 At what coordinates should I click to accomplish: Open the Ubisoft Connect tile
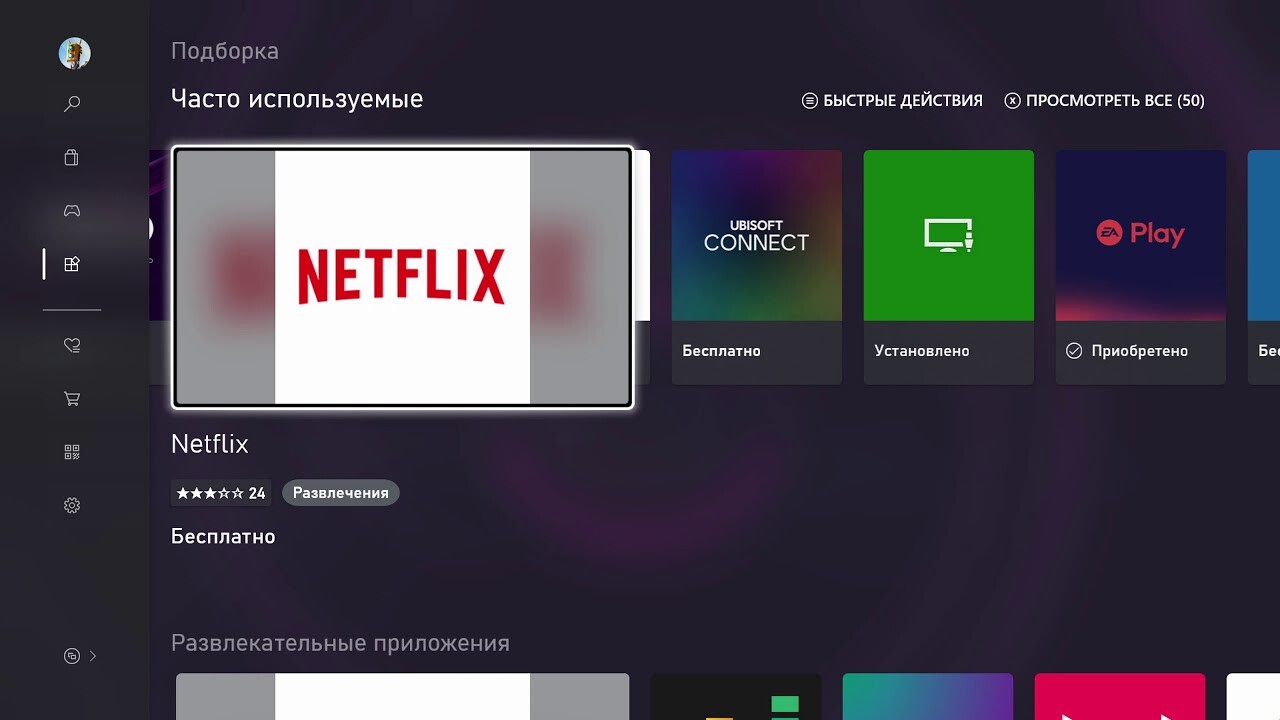coord(757,267)
